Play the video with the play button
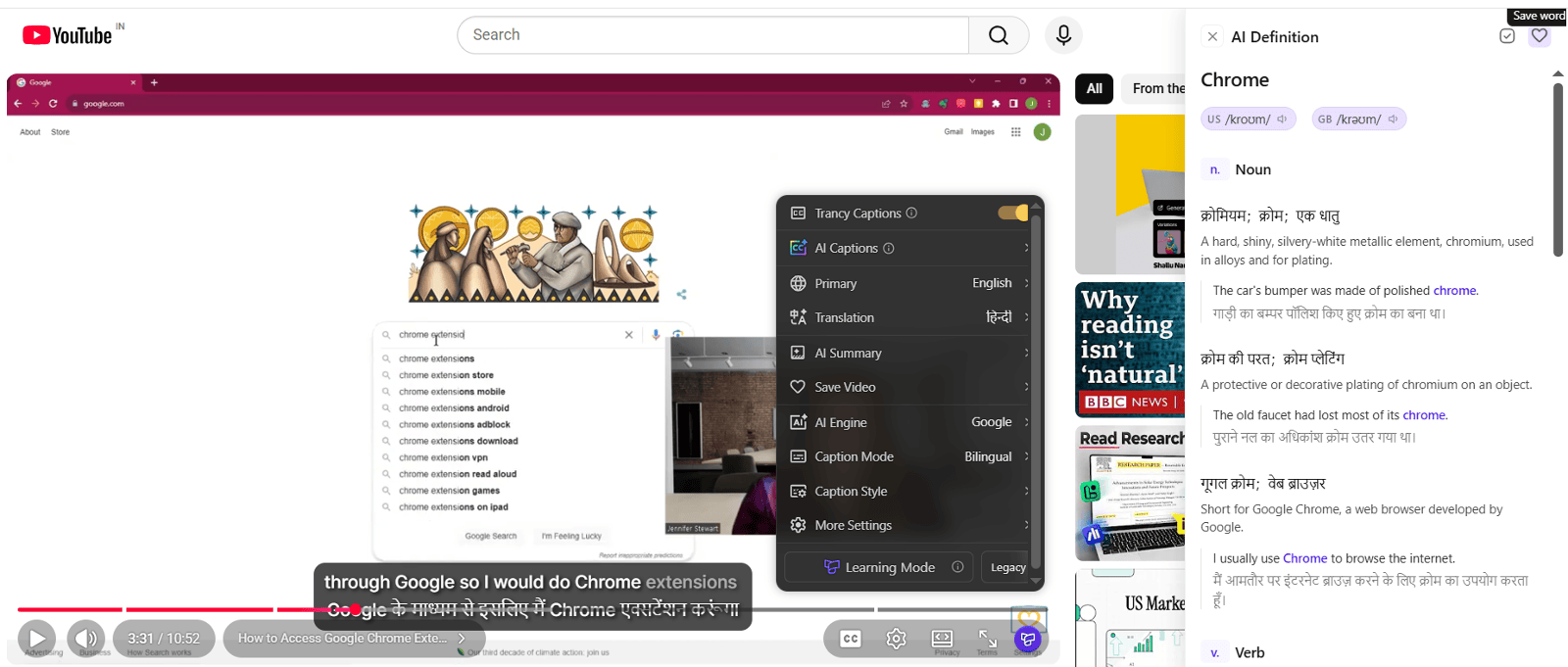The height and width of the screenshot is (667, 1568). click(36, 639)
